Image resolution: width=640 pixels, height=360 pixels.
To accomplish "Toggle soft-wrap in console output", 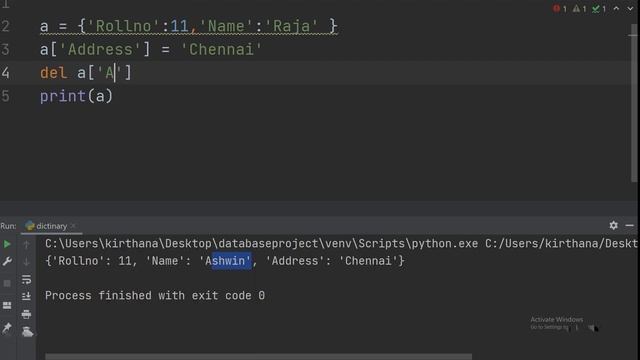I will [27, 279].
